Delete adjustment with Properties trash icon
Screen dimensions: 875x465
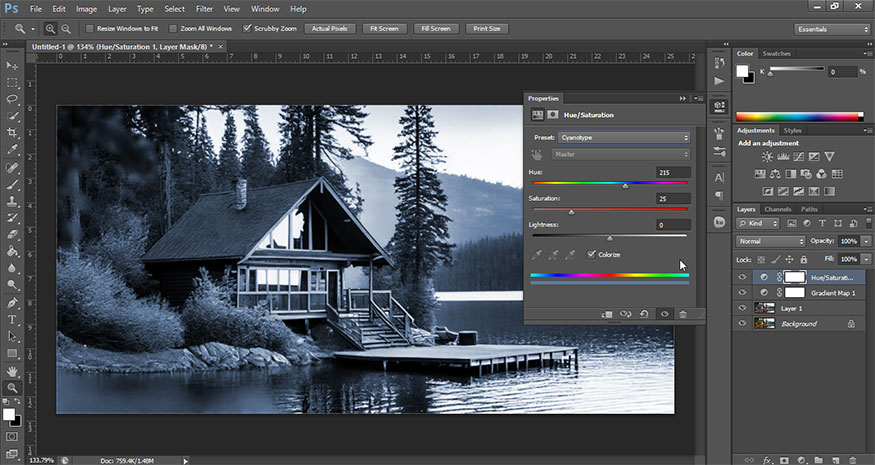coord(682,314)
